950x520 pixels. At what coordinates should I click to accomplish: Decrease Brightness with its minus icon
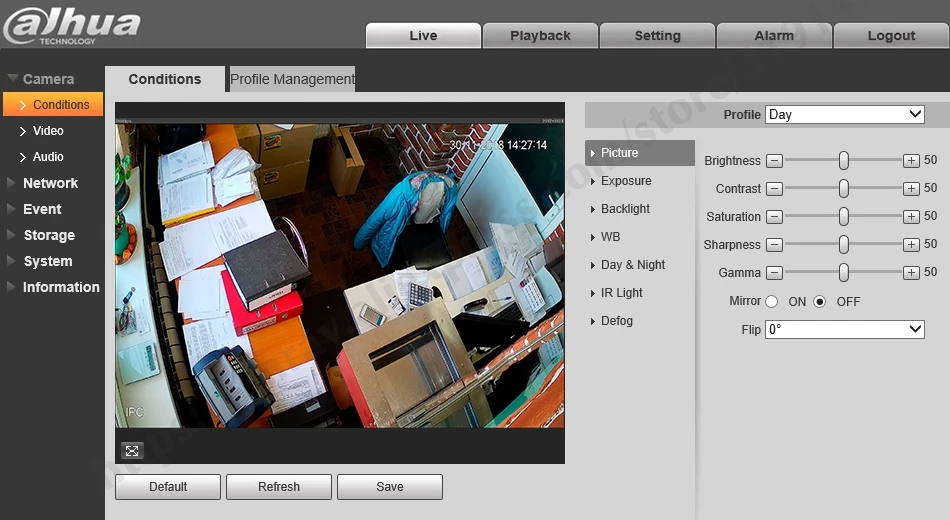[x=774, y=161]
